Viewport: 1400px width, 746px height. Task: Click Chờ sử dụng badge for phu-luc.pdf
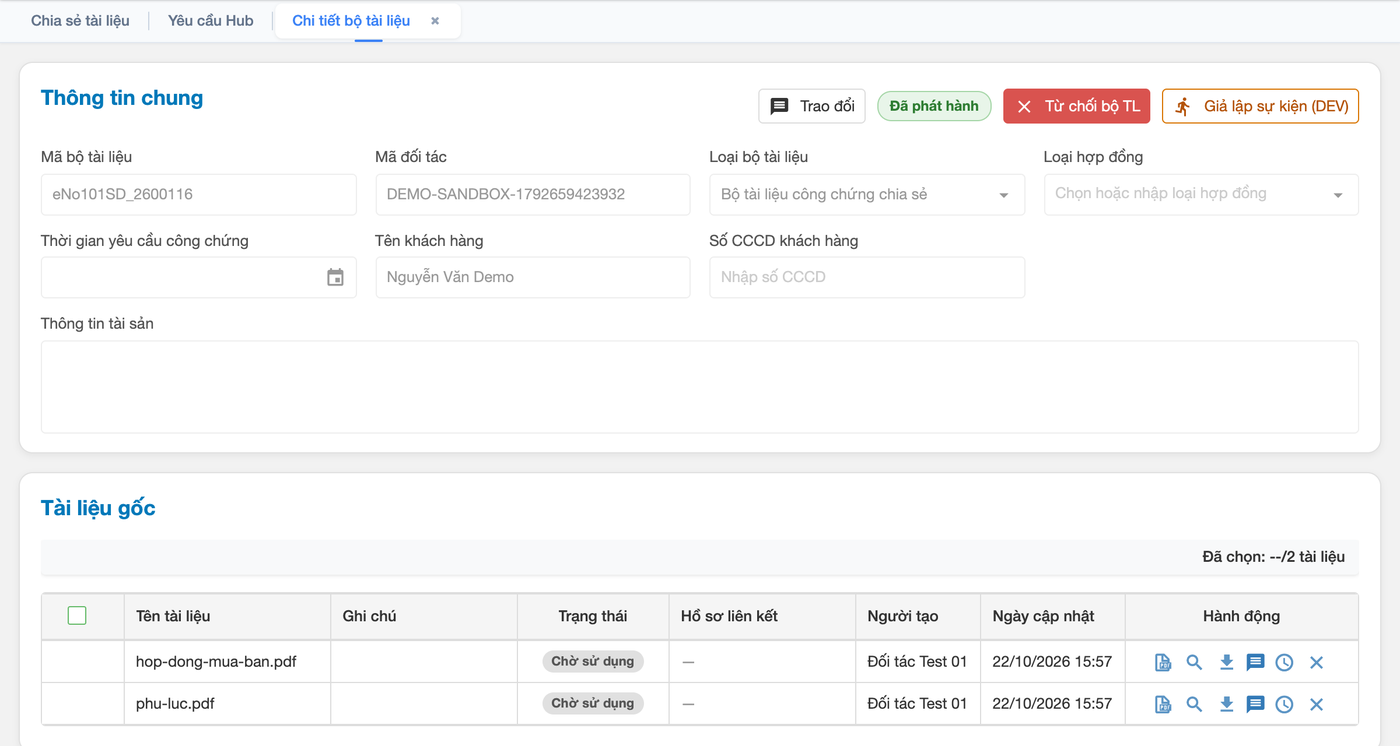593,704
